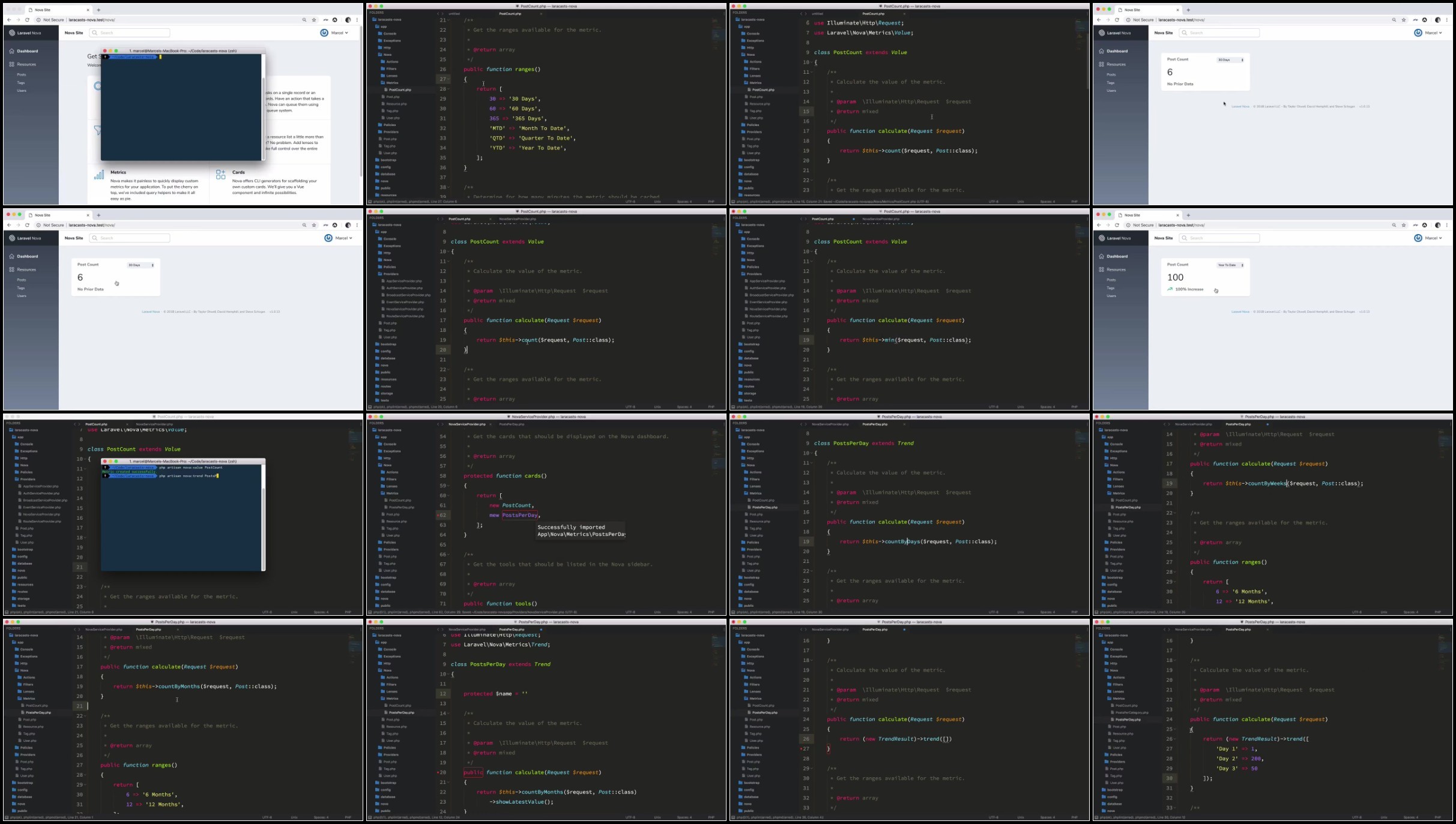Screen dimensions: 1456x824
Task: Click search magnifier in Post Count 100 Nova header
Action: pos(1185,238)
